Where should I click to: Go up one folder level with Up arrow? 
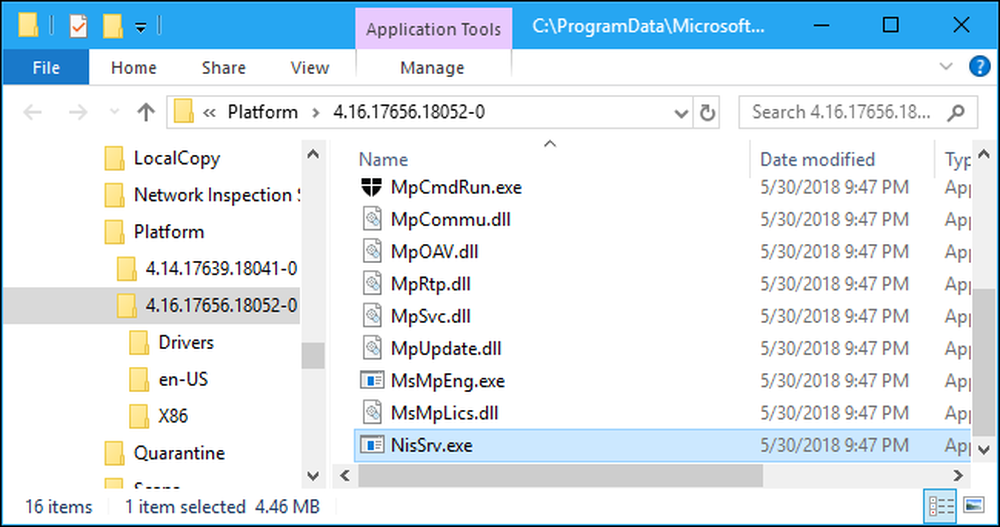(146, 112)
